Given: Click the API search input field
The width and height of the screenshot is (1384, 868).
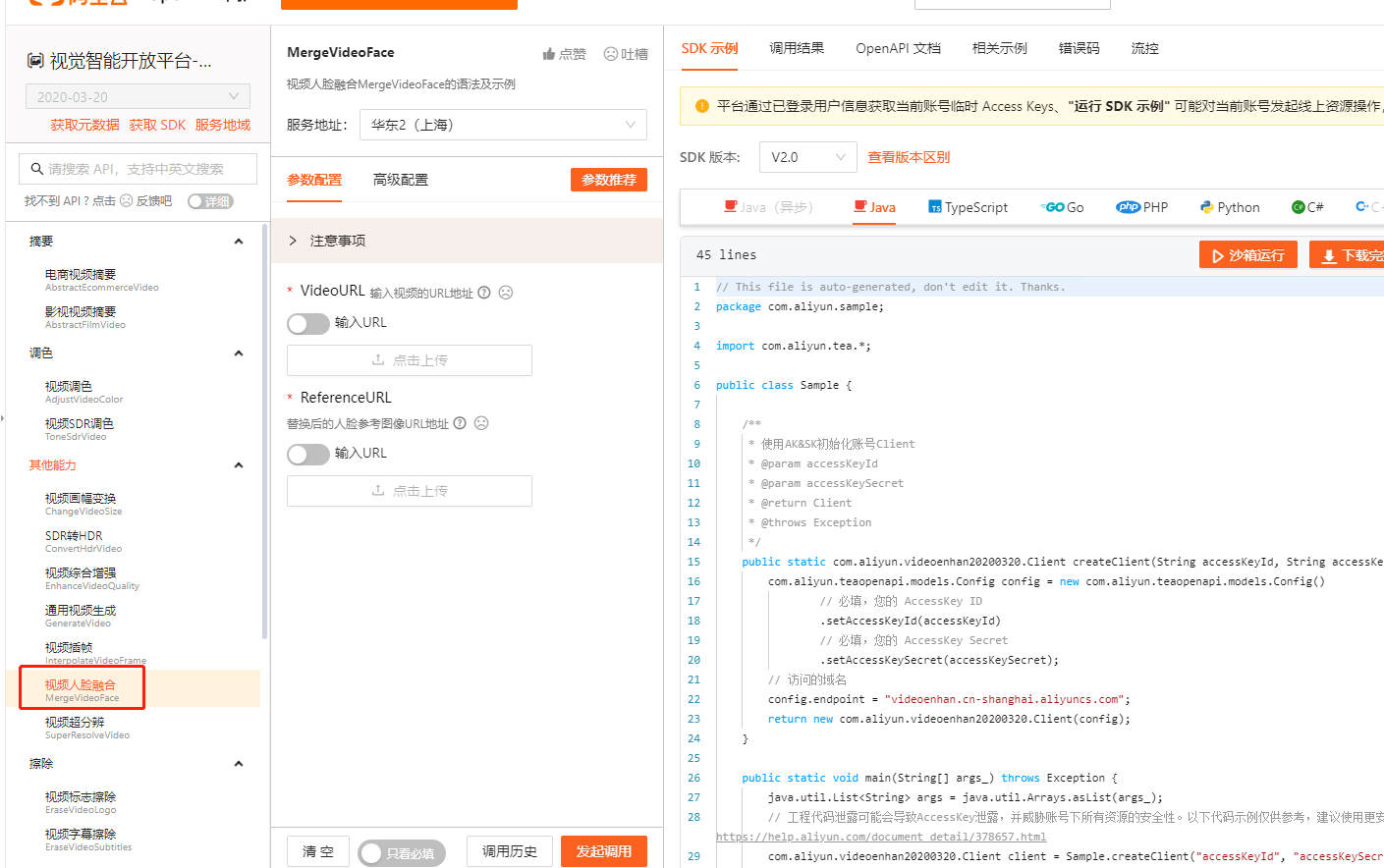Looking at the screenshot, I should [138, 169].
